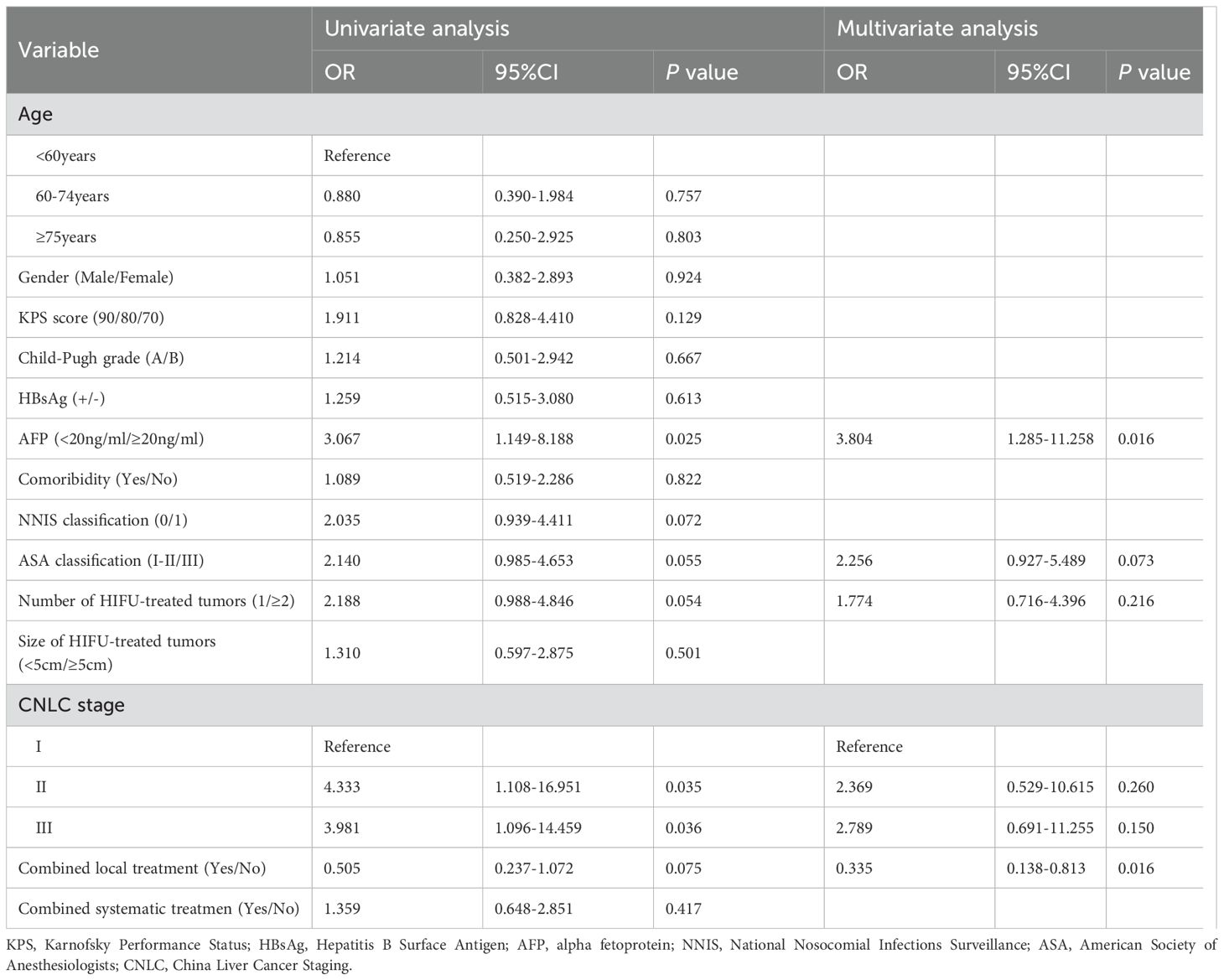Select the Combined systematic treatmen P value 0.417
The height and width of the screenshot is (980, 1224).
pos(683,909)
